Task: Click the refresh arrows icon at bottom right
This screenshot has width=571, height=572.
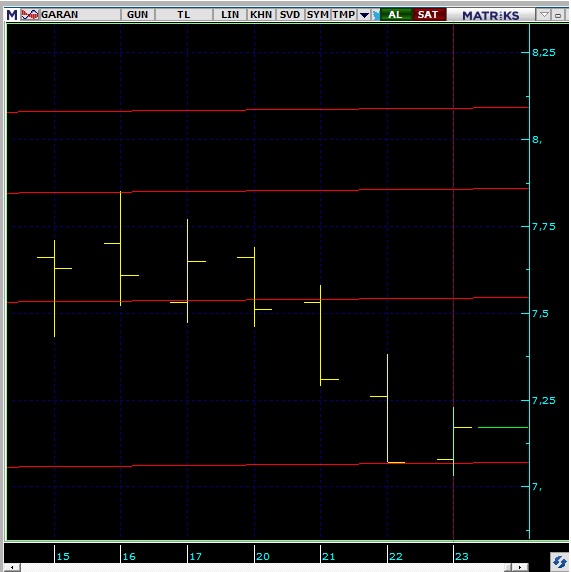Action: pos(559,561)
